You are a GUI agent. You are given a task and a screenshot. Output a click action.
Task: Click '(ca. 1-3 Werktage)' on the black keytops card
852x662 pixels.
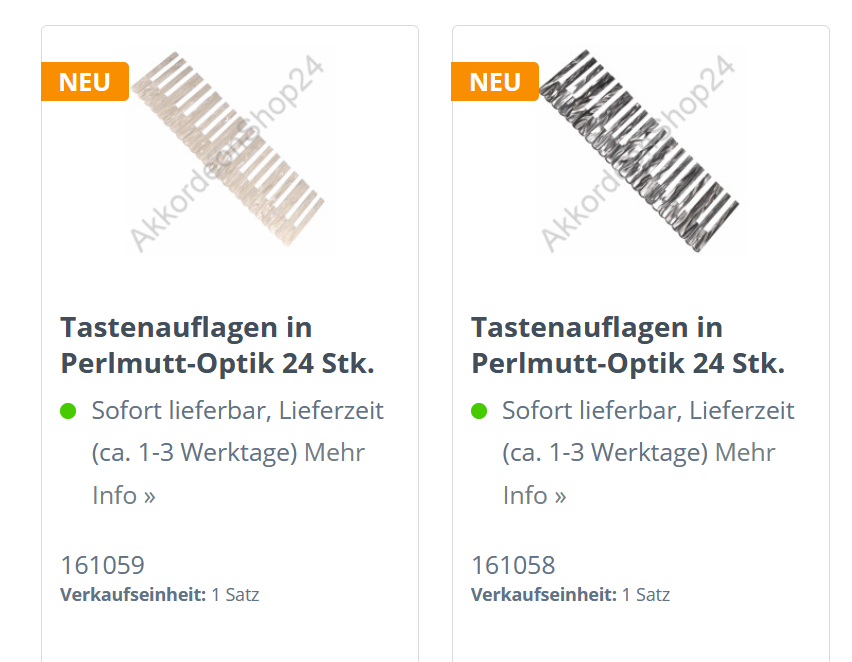tap(605, 453)
